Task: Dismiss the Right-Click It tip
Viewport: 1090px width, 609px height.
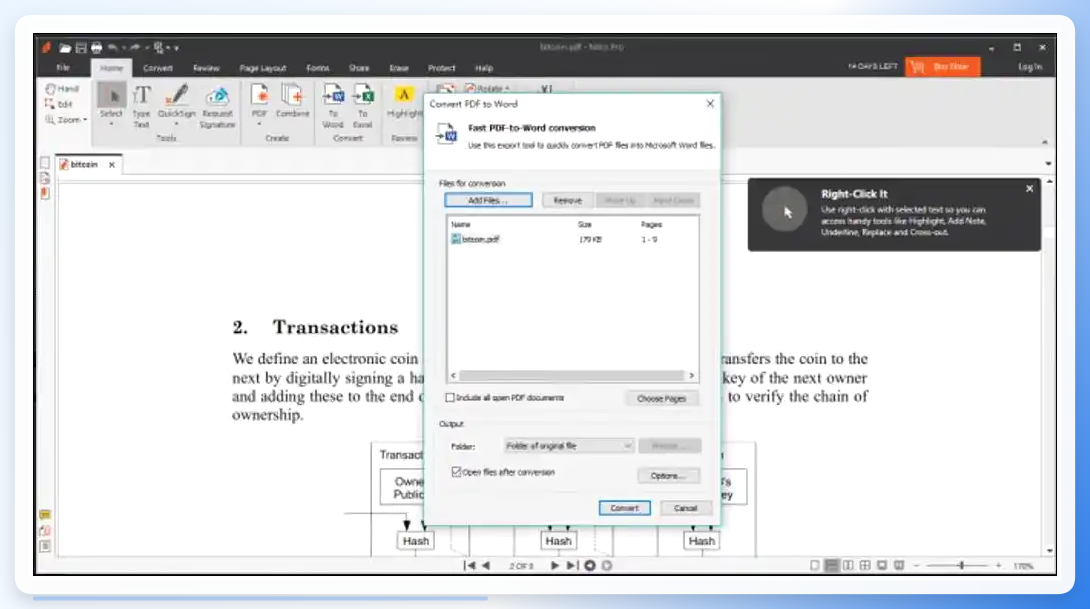Action: pyautogui.click(x=1030, y=188)
